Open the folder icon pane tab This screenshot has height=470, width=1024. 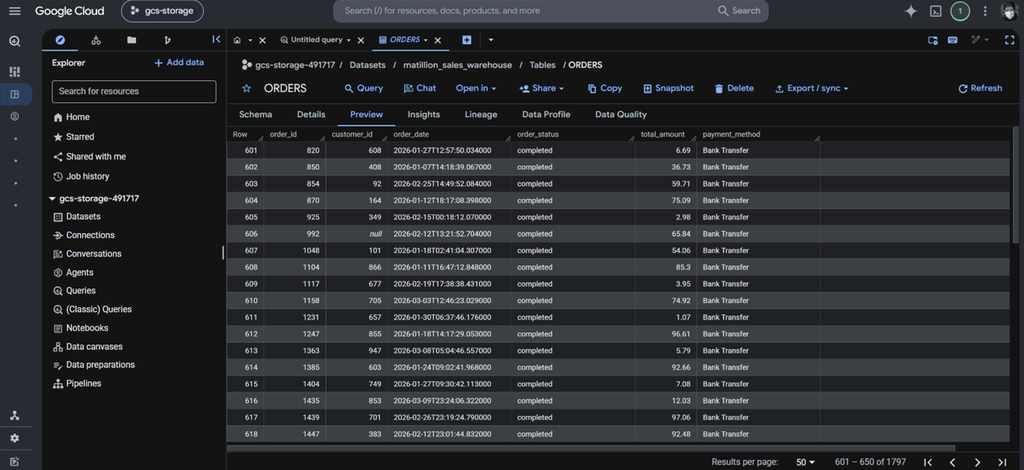[x=132, y=40]
